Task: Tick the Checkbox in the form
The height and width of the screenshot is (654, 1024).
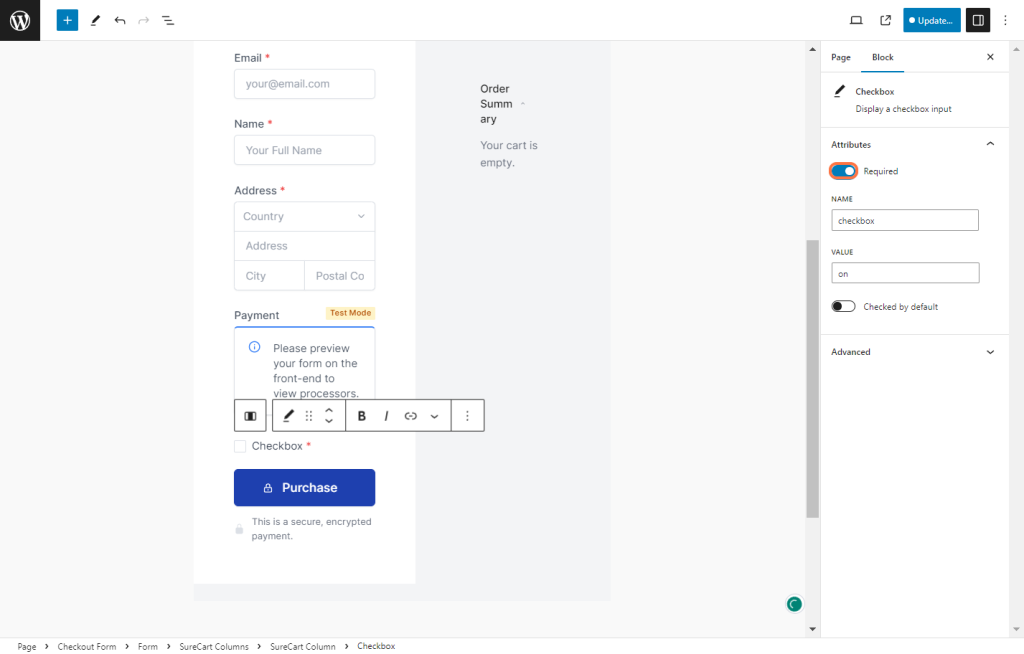Action: pyautogui.click(x=240, y=446)
